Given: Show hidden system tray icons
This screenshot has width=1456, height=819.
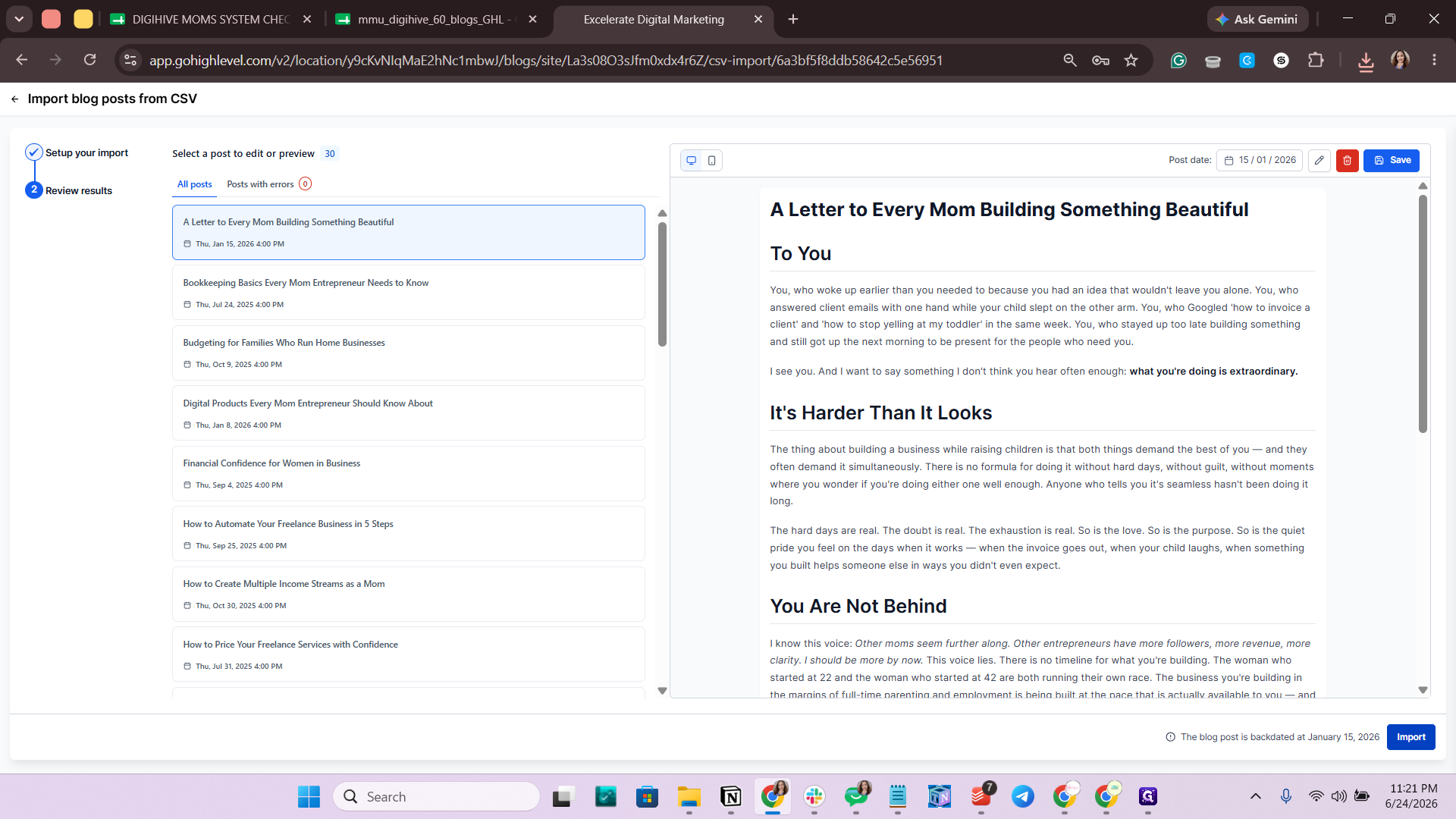Looking at the screenshot, I should click(x=1256, y=796).
